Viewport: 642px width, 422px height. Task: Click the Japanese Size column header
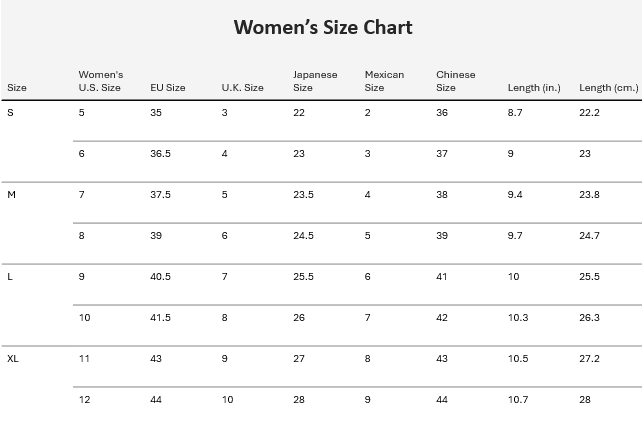pyautogui.click(x=315, y=81)
